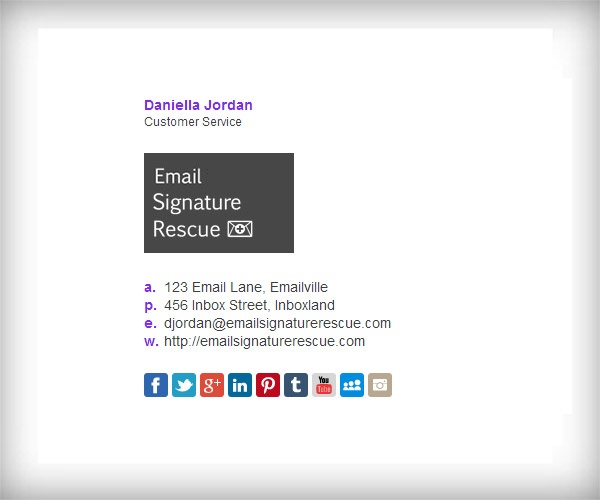Open the http://emailsignaturerescue.com website link

pyautogui.click(x=264, y=341)
